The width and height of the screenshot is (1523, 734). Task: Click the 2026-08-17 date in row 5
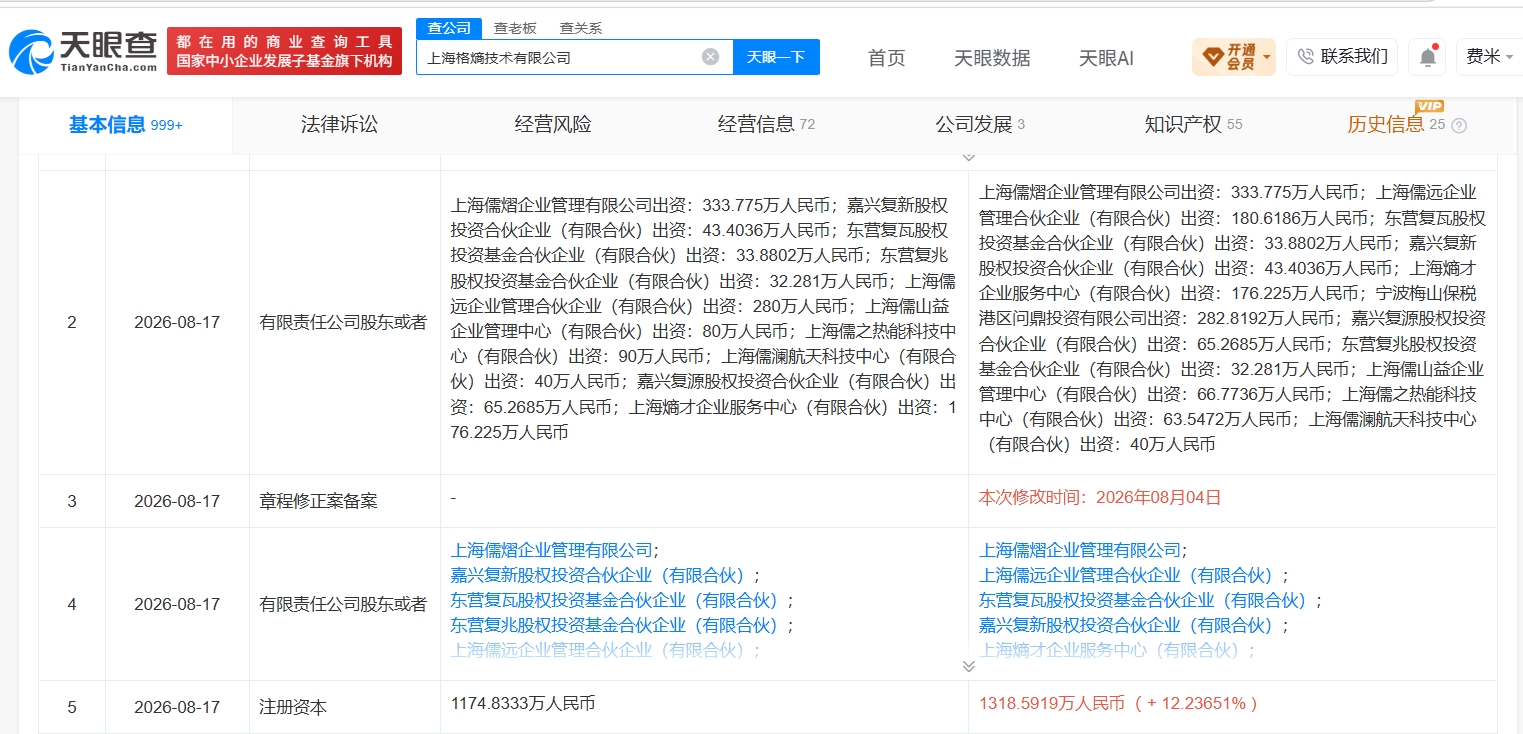[x=177, y=708]
